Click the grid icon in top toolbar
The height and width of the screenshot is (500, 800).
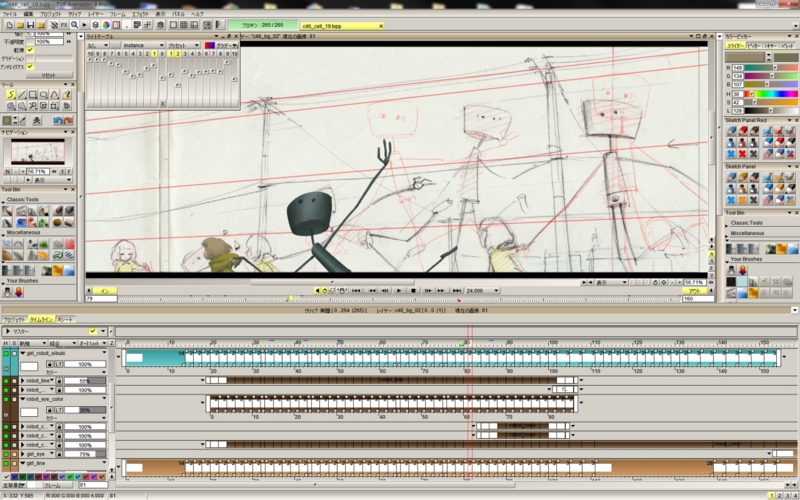[184, 25]
